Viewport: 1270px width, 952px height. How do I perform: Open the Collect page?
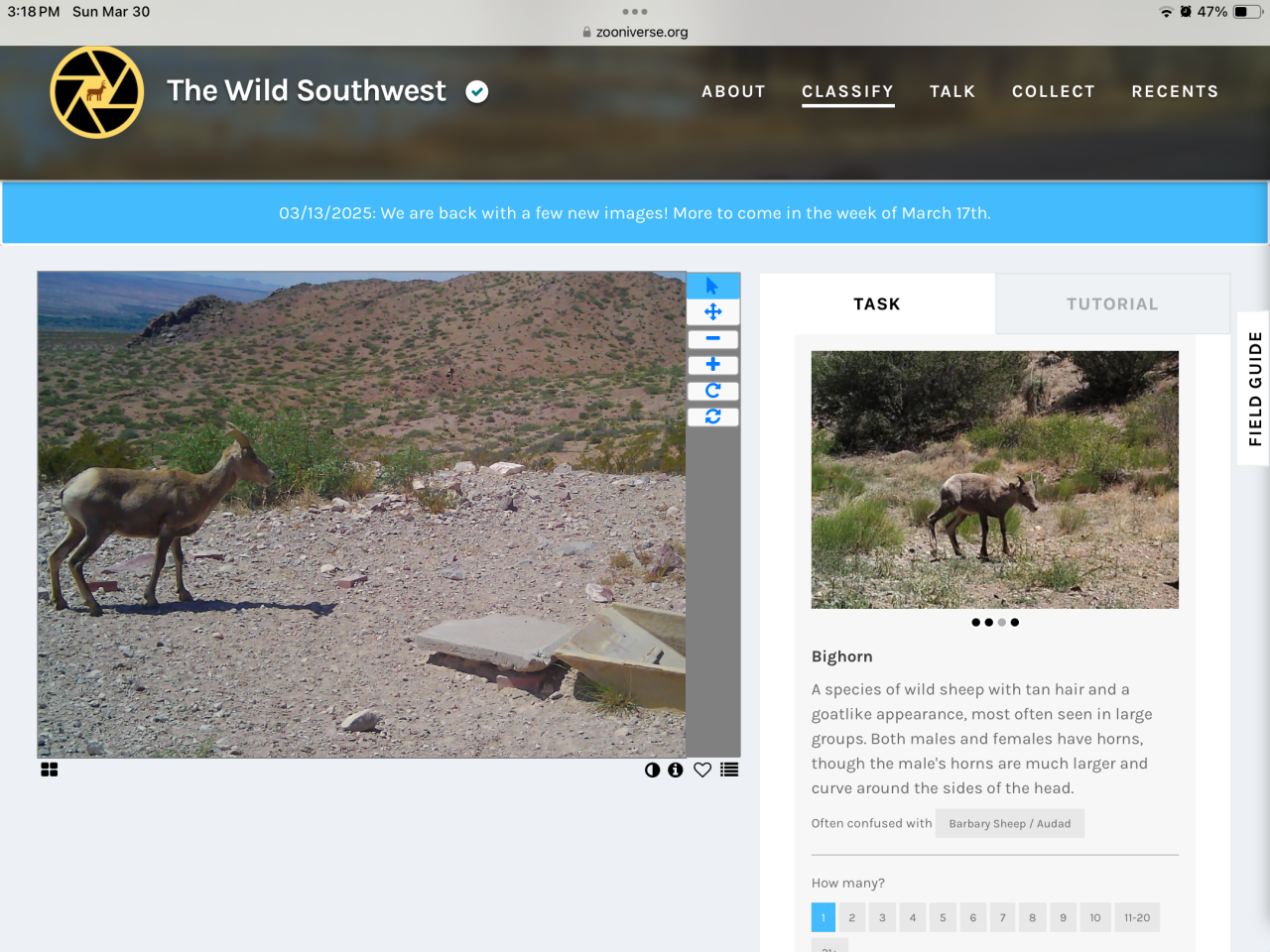click(1054, 91)
